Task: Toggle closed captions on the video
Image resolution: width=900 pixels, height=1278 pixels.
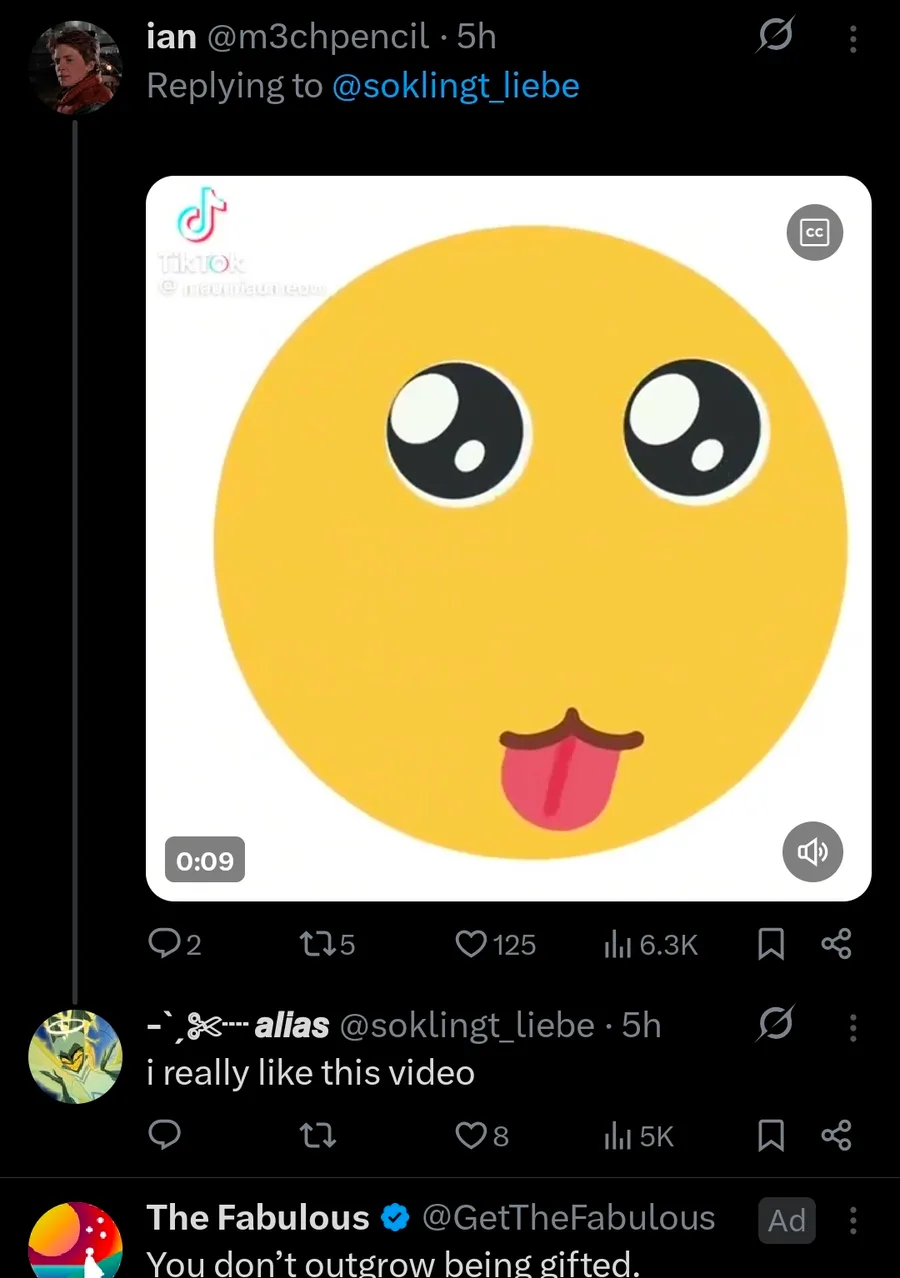Action: click(x=814, y=233)
